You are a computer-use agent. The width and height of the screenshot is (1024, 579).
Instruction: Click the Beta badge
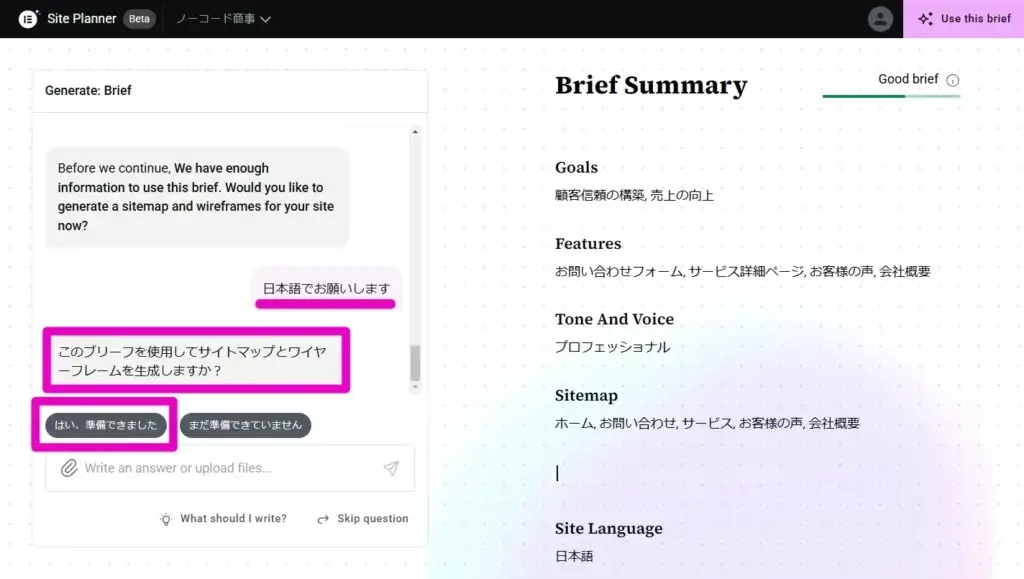[x=139, y=19]
